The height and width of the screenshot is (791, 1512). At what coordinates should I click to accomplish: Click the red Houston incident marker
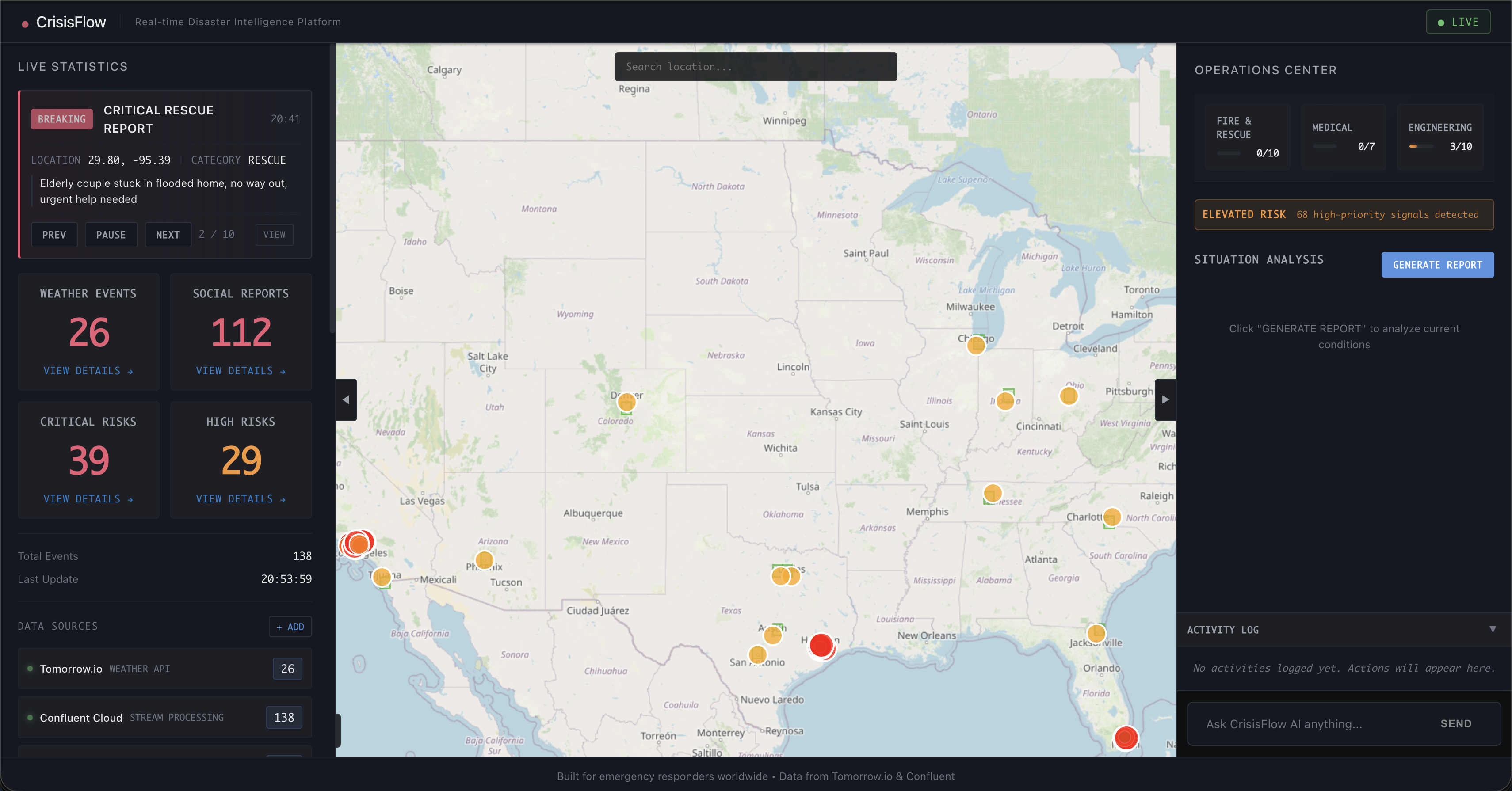[x=821, y=645]
